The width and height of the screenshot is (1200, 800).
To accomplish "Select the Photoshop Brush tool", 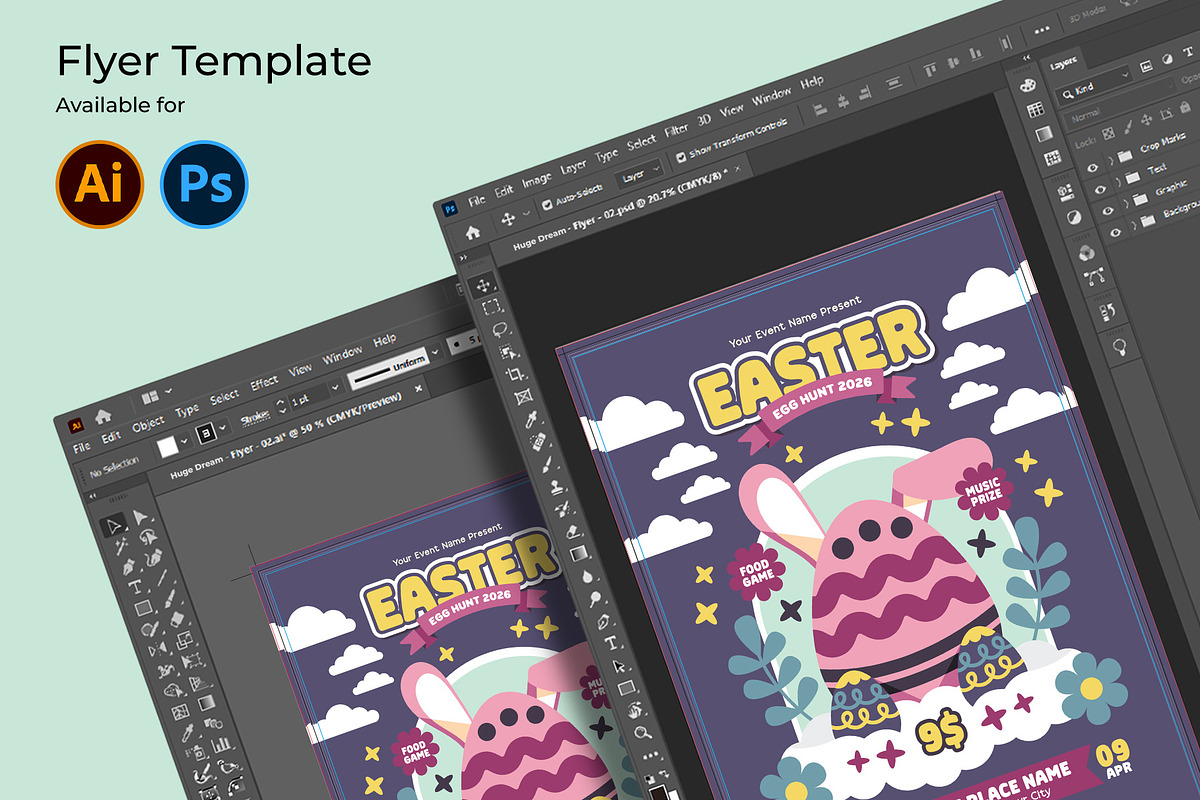I will pos(547,464).
